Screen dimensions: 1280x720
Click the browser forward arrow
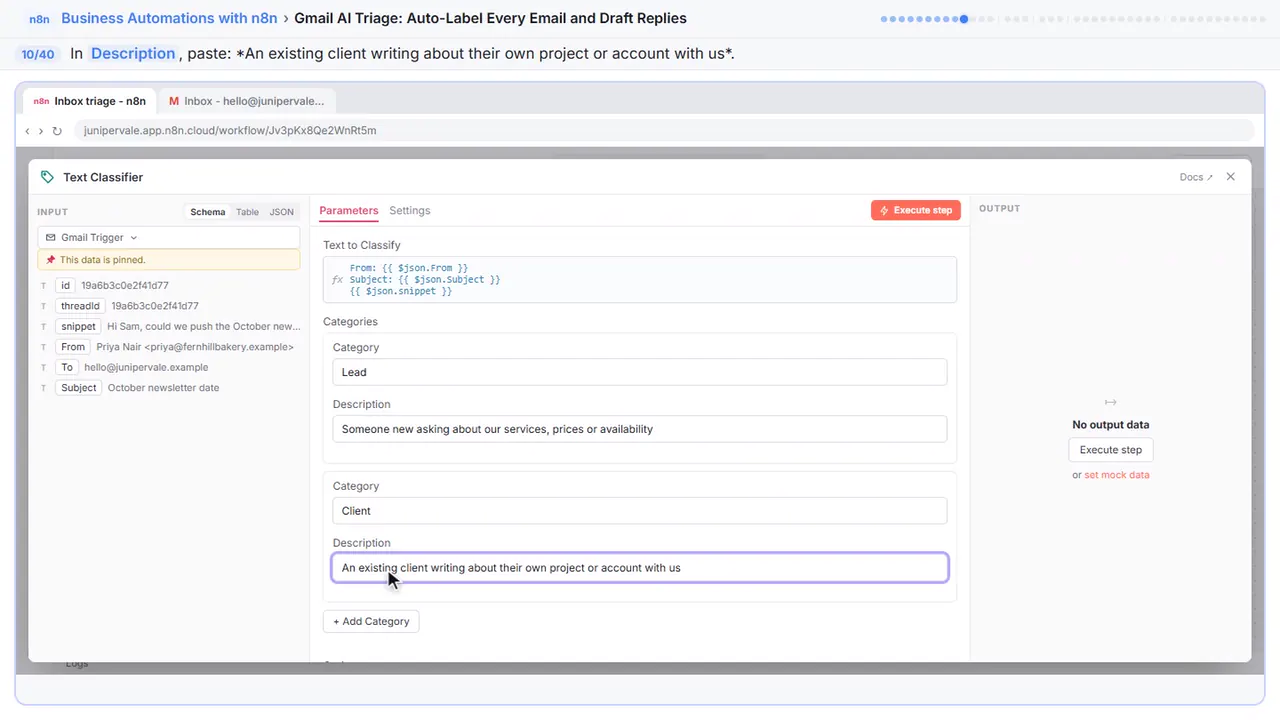[x=41, y=131]
